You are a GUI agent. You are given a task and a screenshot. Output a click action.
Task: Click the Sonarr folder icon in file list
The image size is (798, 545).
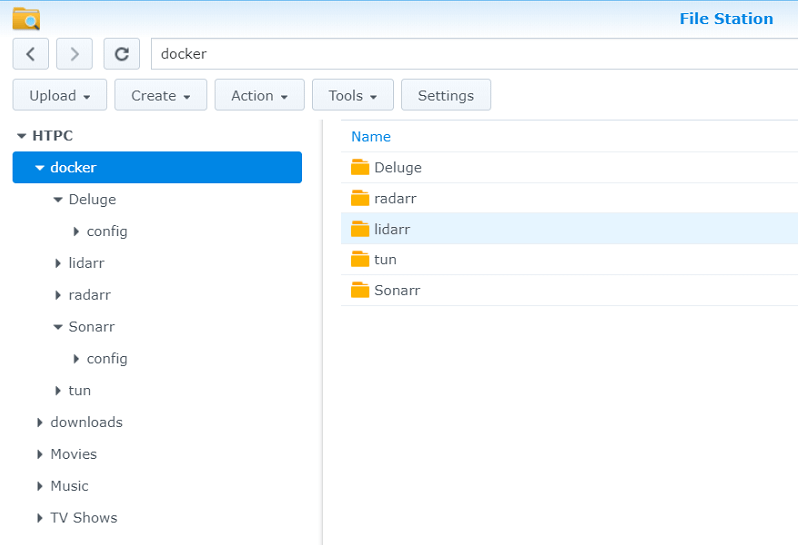pyautogui.click(x=360, y=290)
